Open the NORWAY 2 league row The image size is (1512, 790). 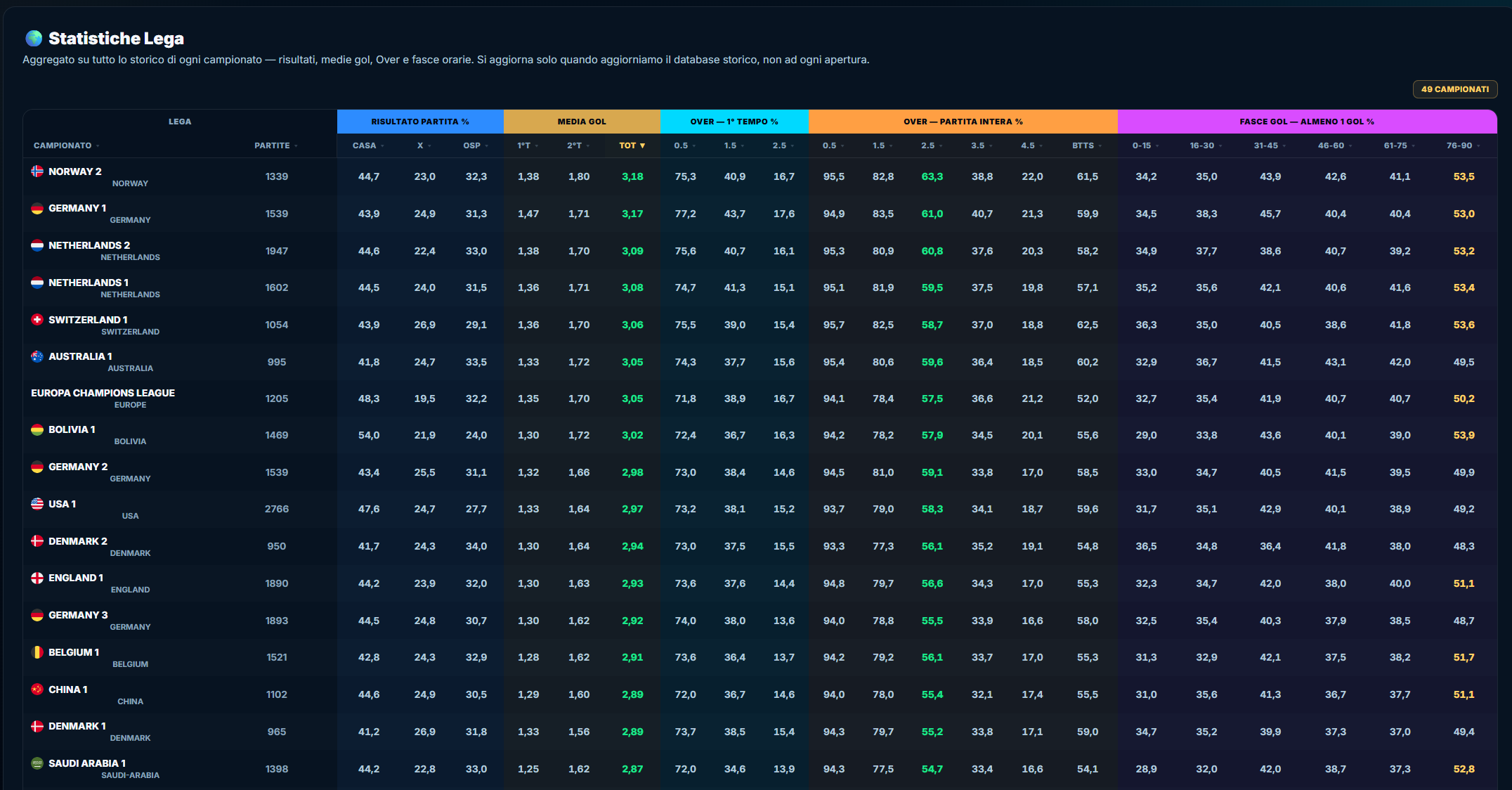[x=760, y=176]
